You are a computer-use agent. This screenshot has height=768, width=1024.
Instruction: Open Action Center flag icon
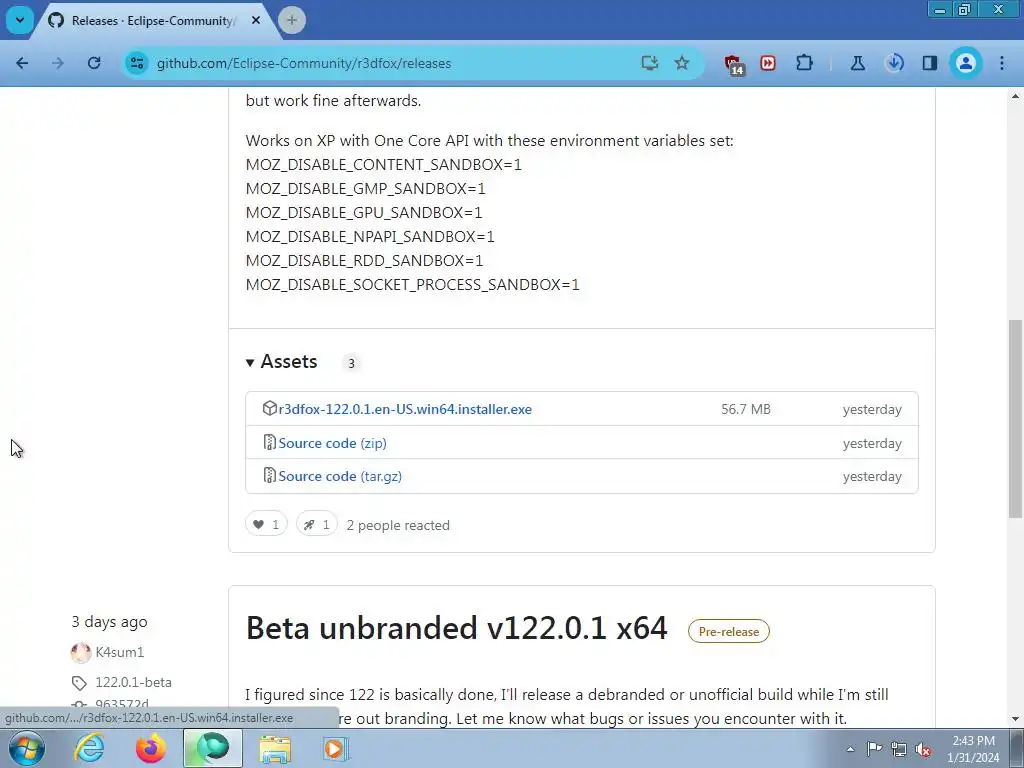pos(874,748)
